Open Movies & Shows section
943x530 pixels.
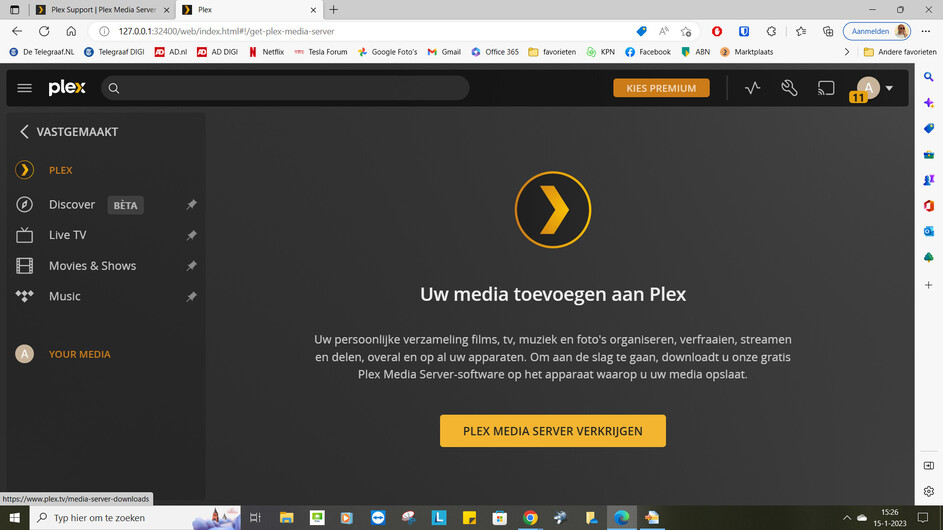92,266
